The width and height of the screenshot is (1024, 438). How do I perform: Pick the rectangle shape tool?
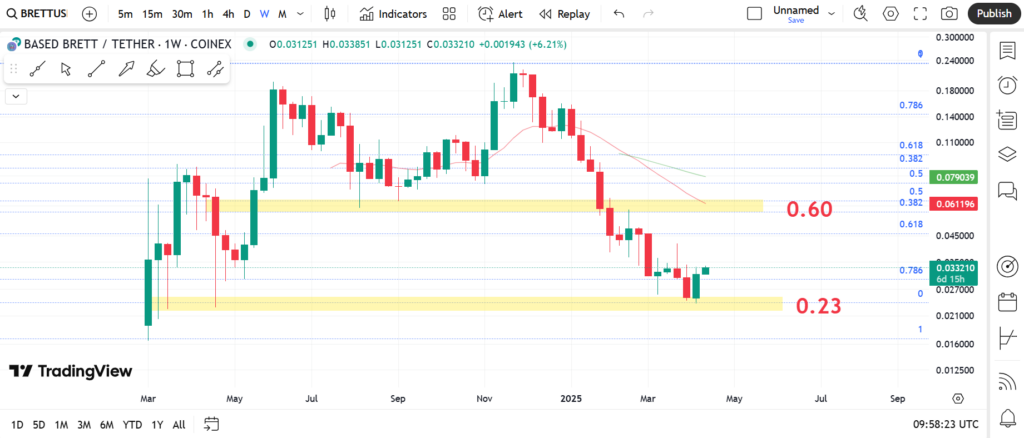coord(185,69)
